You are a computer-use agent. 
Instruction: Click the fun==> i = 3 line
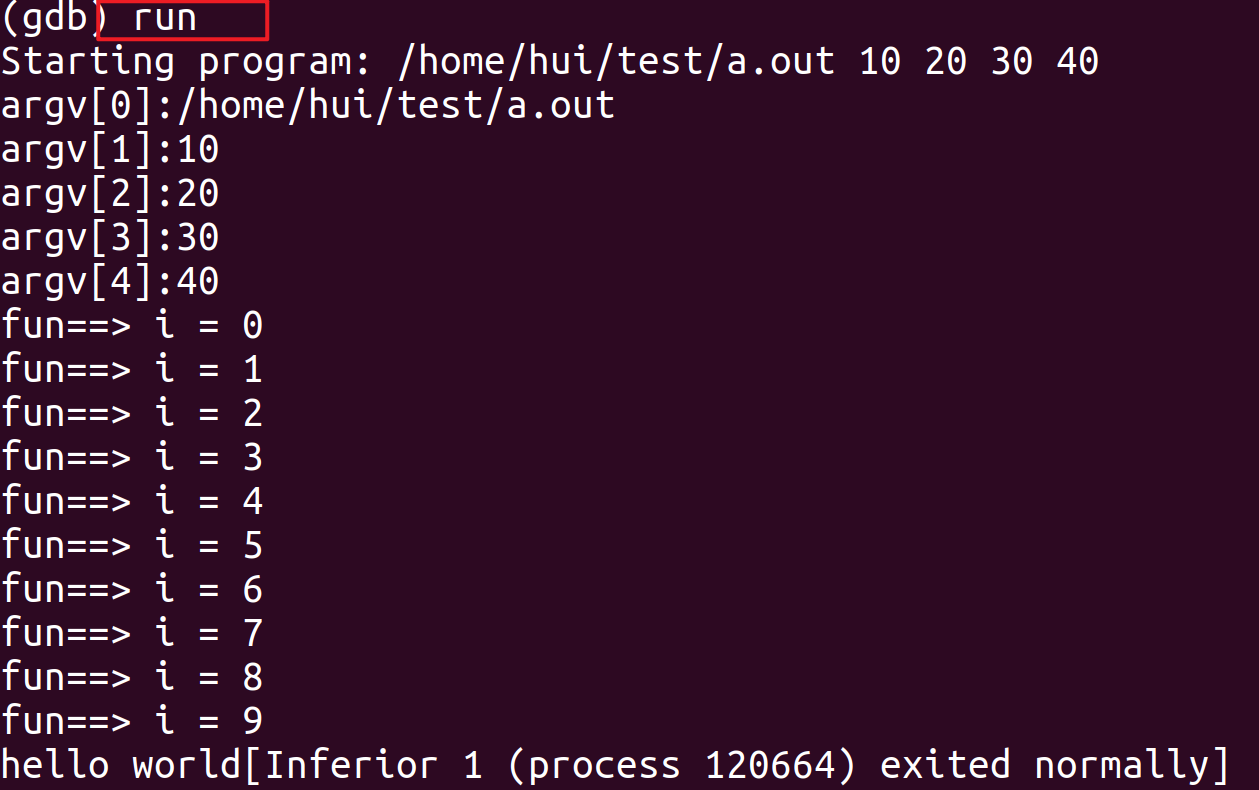(132, 458)
